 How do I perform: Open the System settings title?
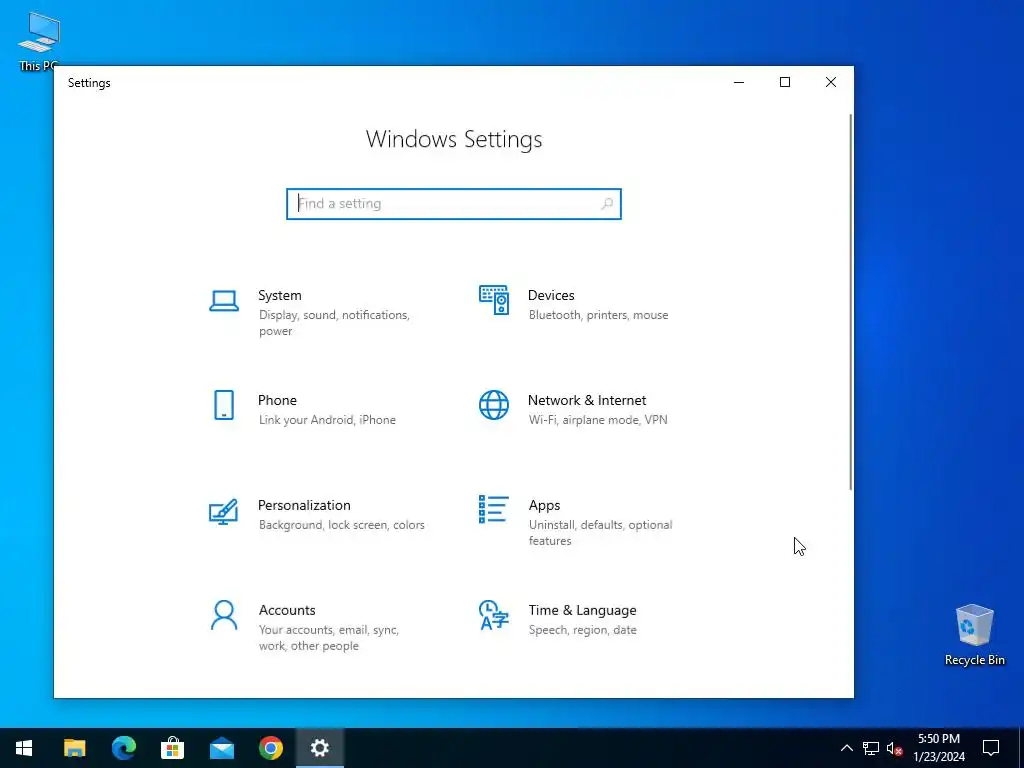[x=280, y=295]
